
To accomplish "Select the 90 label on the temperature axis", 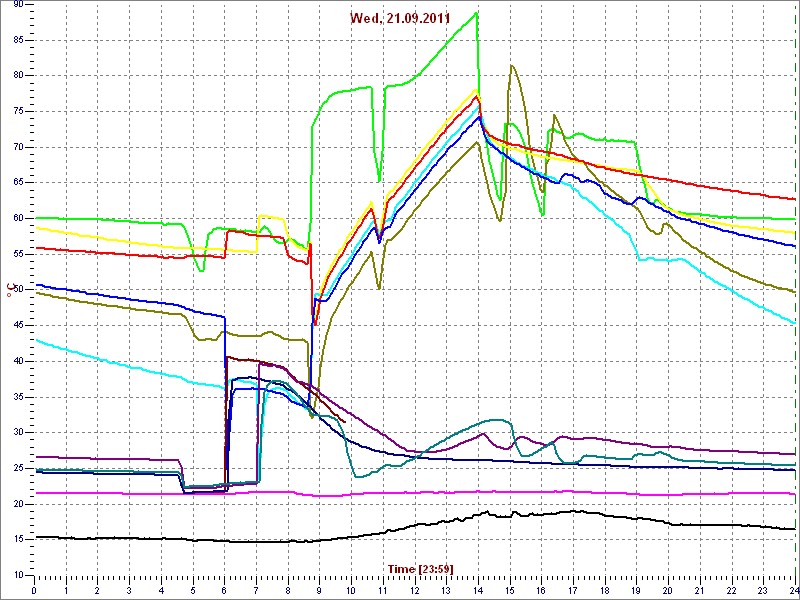I will [18, 5].
